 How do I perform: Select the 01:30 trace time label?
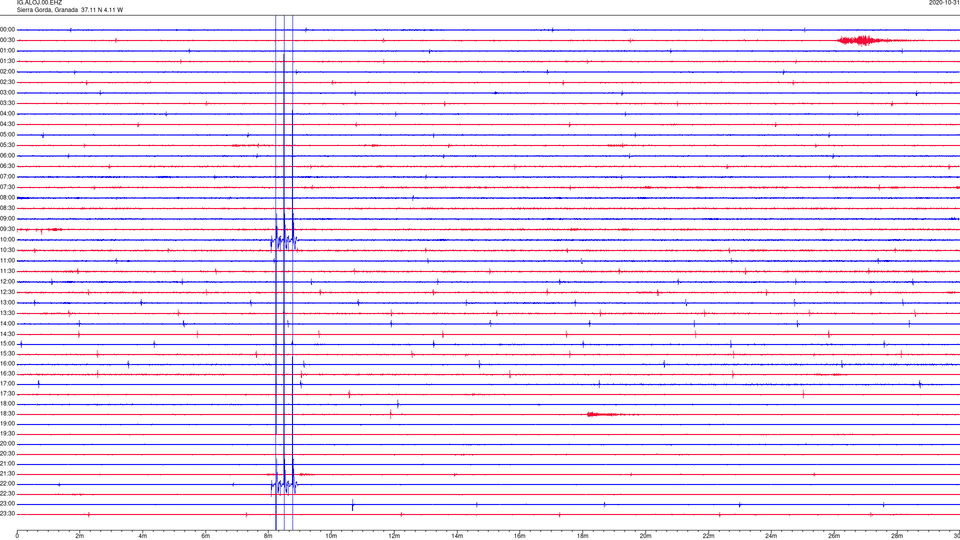7,61
